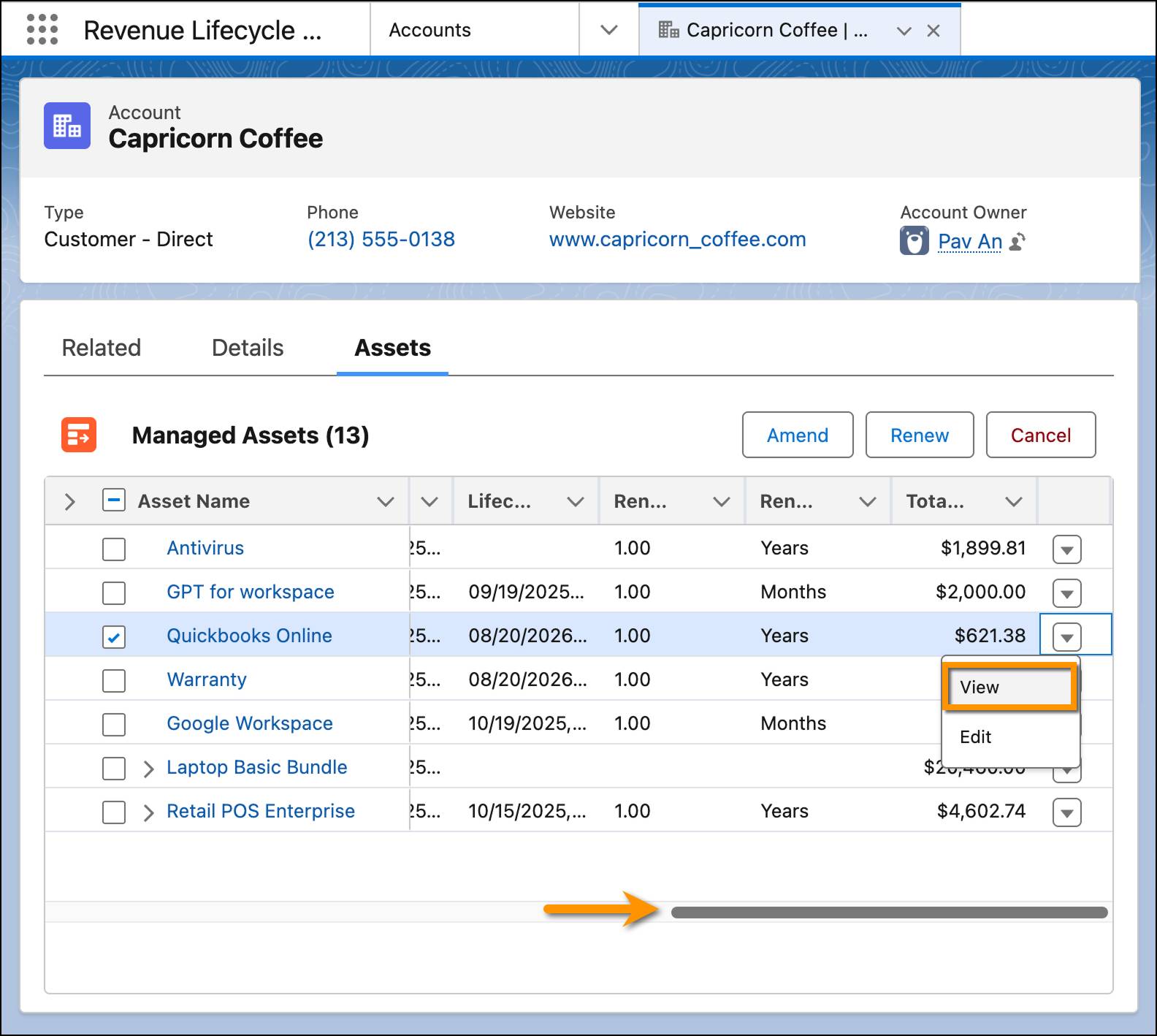The width and height of the screenshot is (1157, 1036).
Task: Click the Renew button
Action: point(919,435)
